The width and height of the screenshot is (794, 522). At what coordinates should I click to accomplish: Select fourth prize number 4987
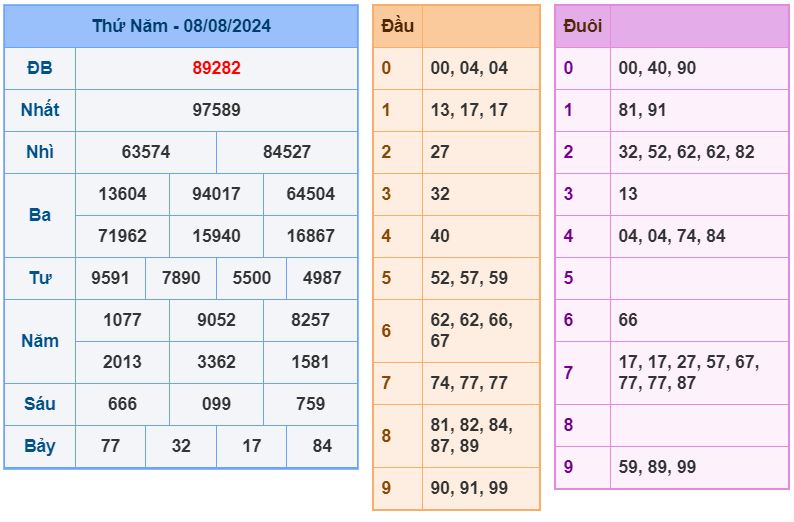click(322, 278)
